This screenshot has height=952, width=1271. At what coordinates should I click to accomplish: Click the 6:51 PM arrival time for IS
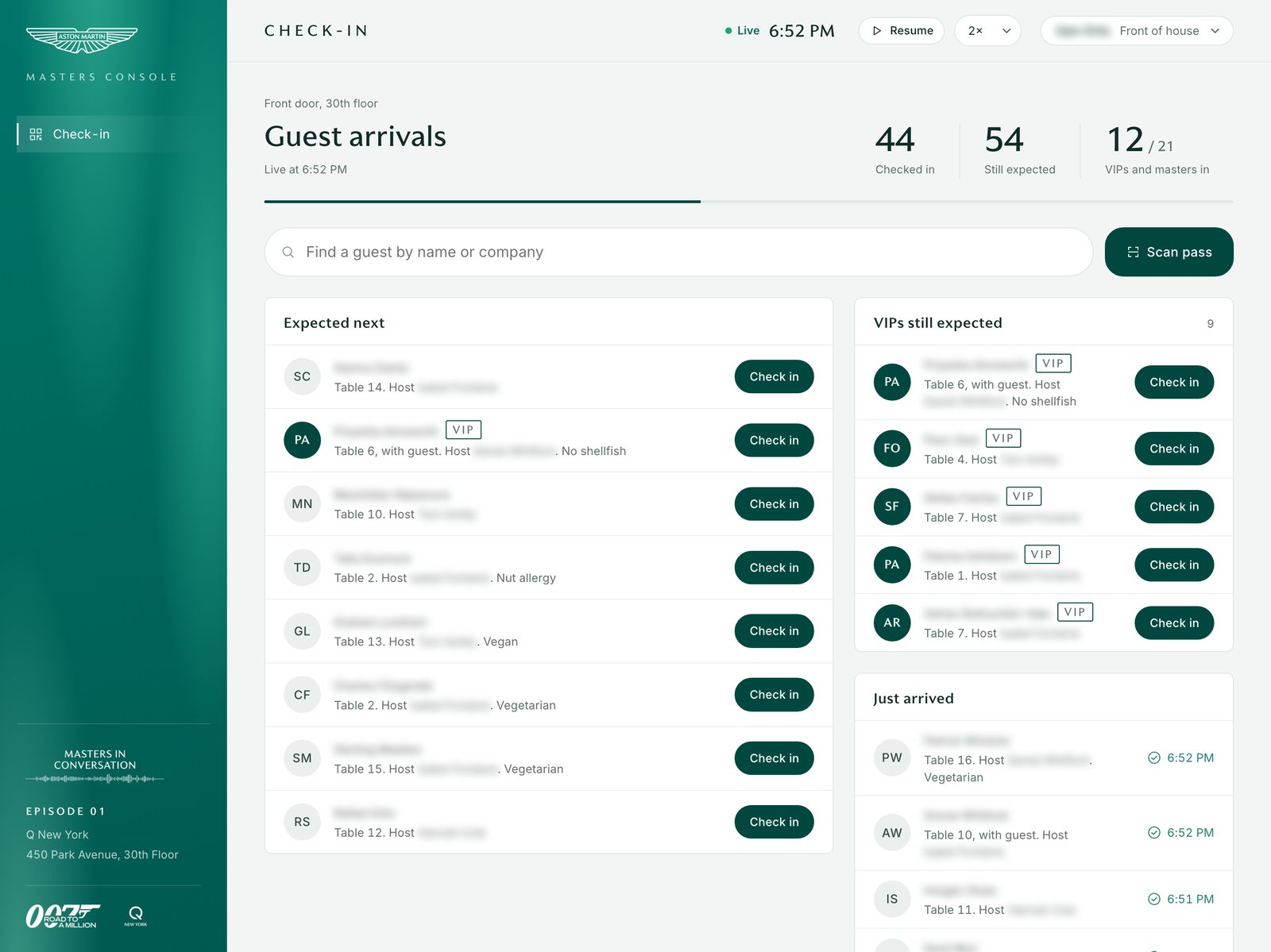[1190, 899]
